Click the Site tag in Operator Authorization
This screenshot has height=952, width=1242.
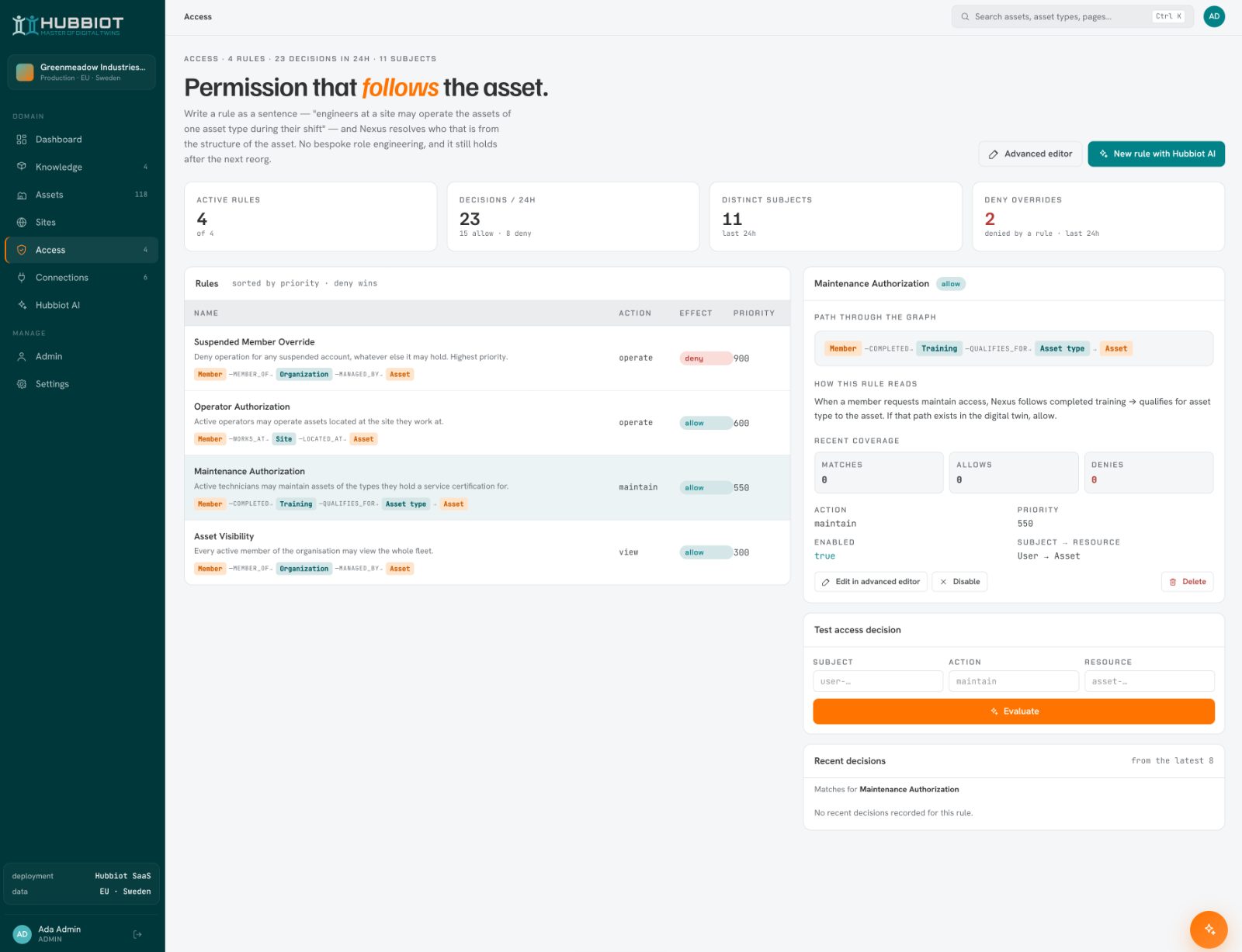click(x=284, y=439)
